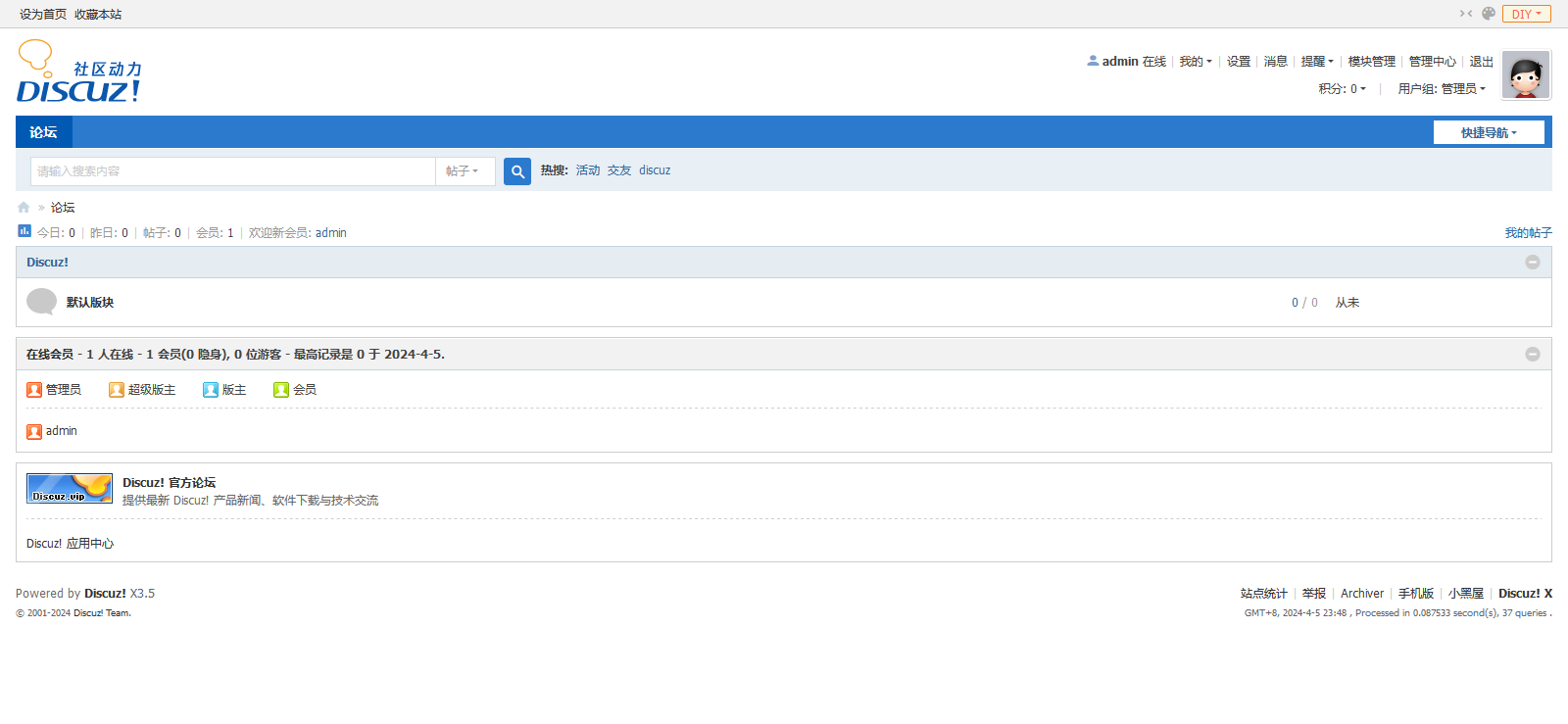The height and width of the screenshot is (724, 1568).
Task: Toggle the page width switch icon
Action: tap(1466, 14)
